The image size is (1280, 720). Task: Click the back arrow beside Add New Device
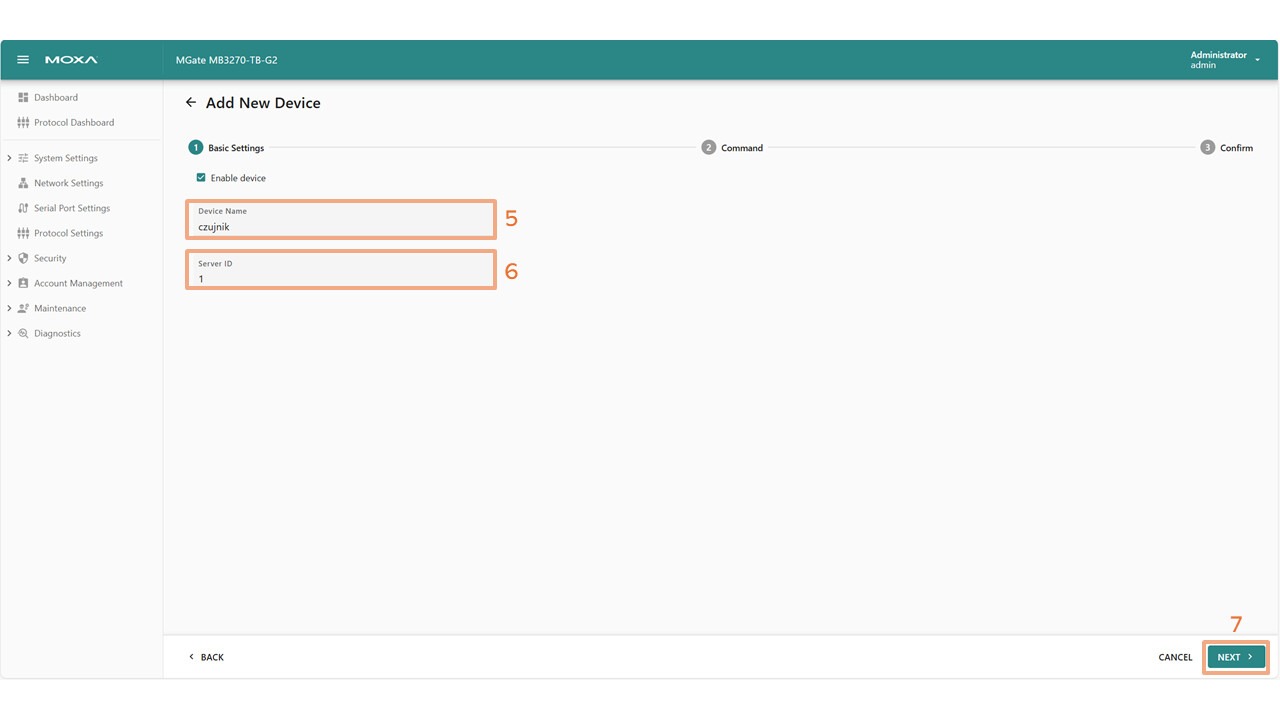tap(191, 103)
